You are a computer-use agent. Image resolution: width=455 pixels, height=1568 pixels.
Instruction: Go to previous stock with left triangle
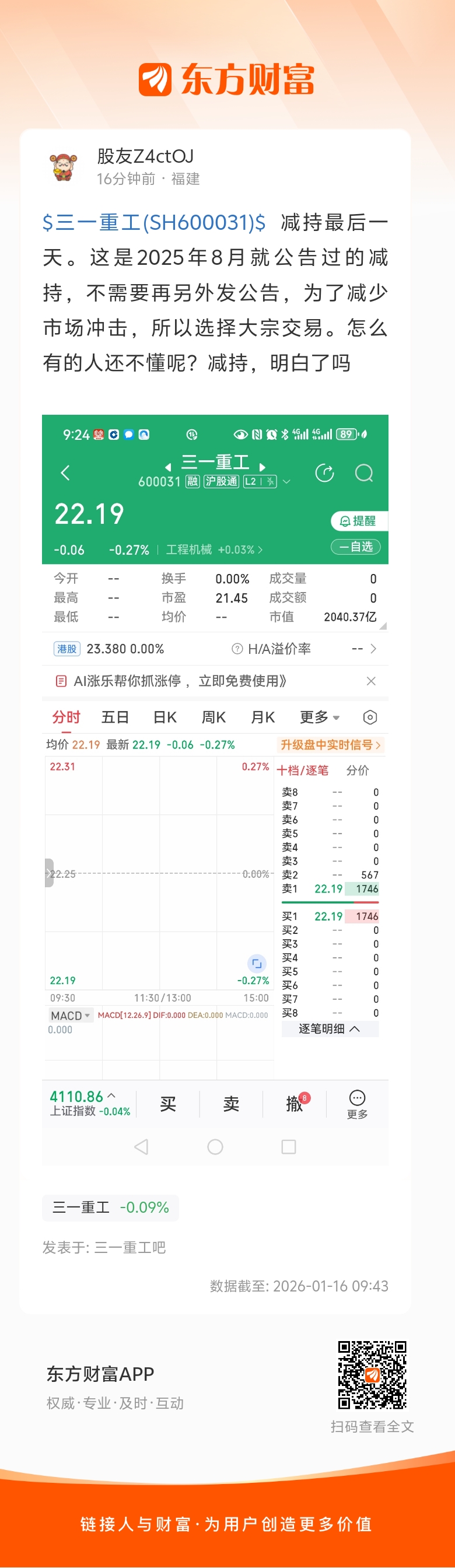pyautogui.click(x=168, y=467)
